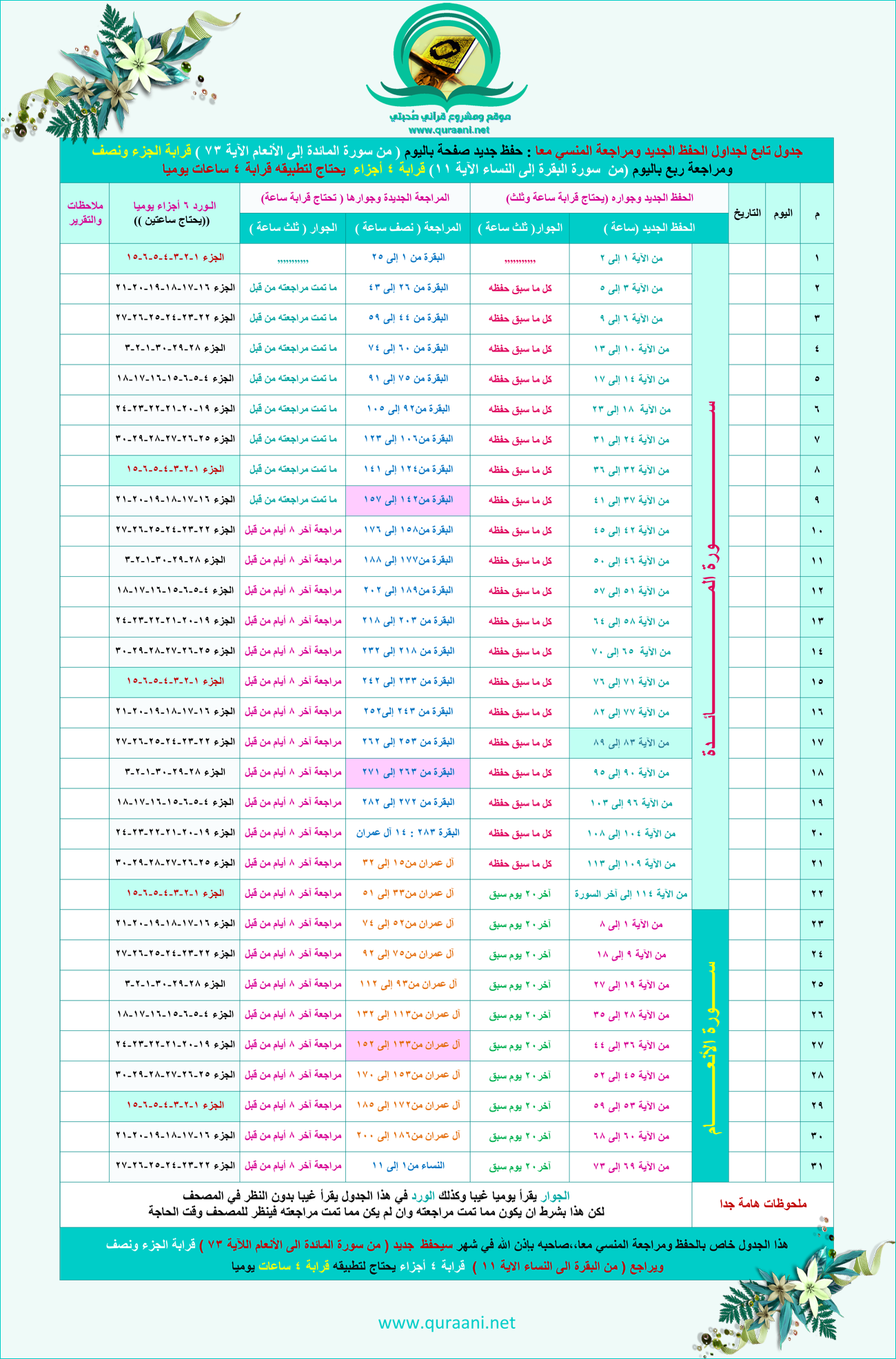Click 'البقرة من ٦٠ إلى ٧٤'
This screenshot has height=1359, width=896.
[x=408, y=349]
